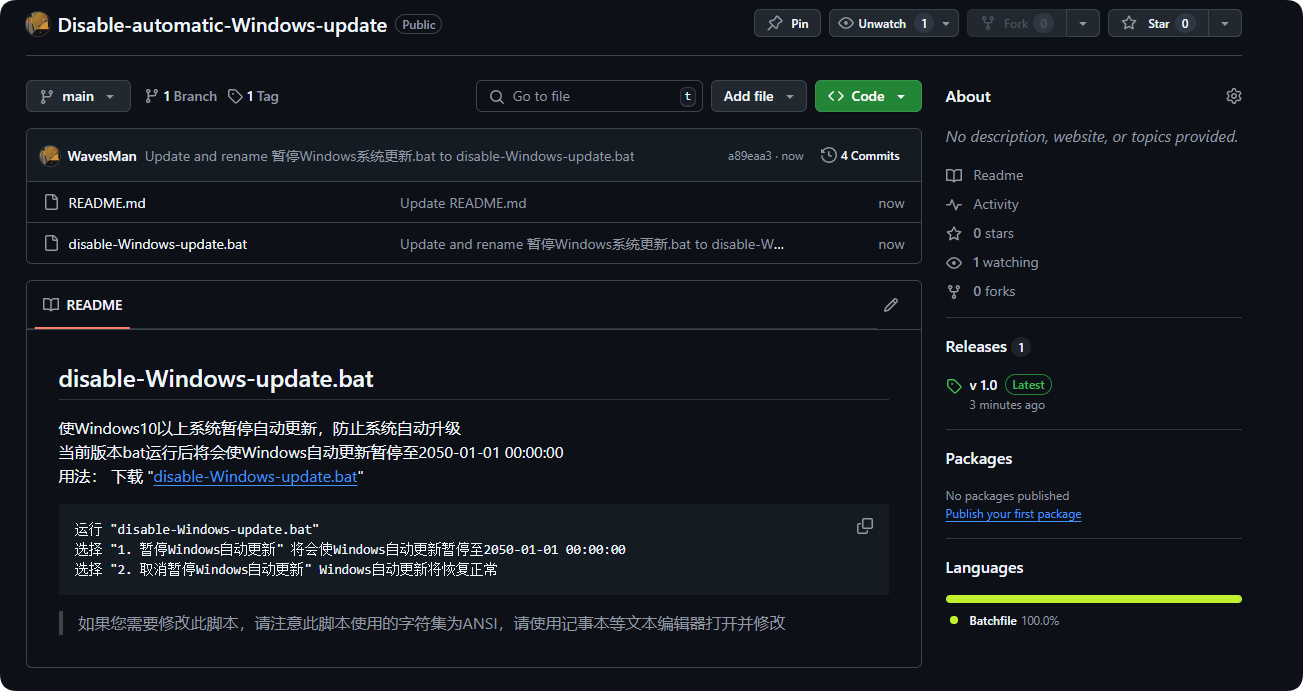This screenshot has width=1303, height=691.
Task: Click the Batchfile 100.0% language entry
Action: (1006, 621)
